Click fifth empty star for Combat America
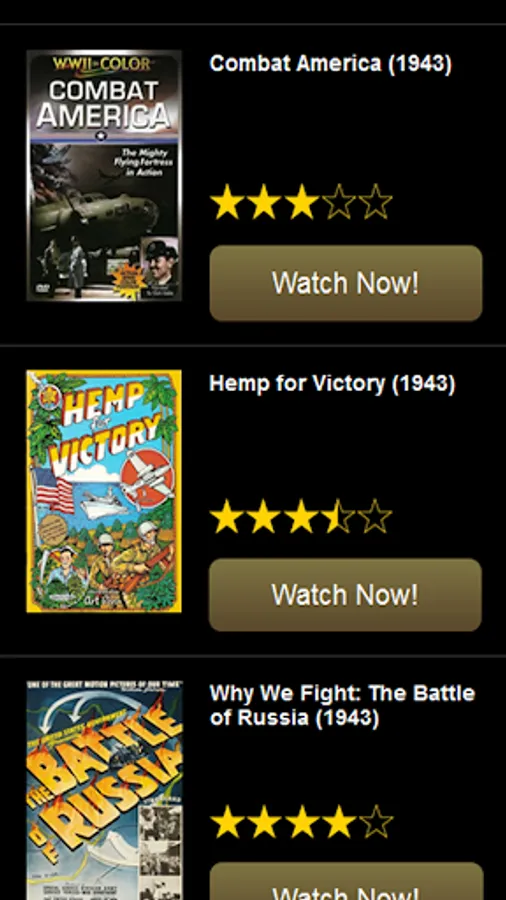 (376, 201)
